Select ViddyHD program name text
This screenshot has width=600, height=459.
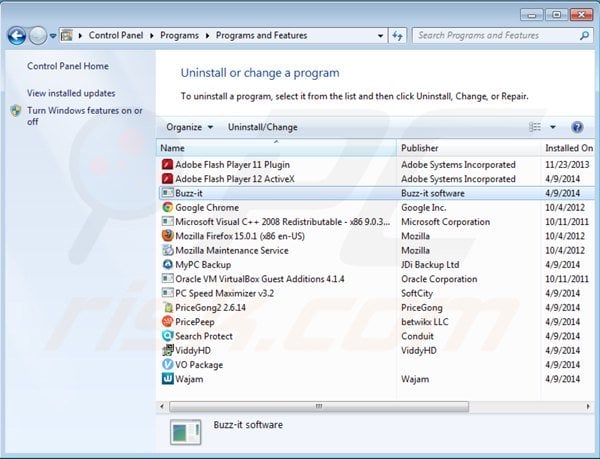pos(192,350)
